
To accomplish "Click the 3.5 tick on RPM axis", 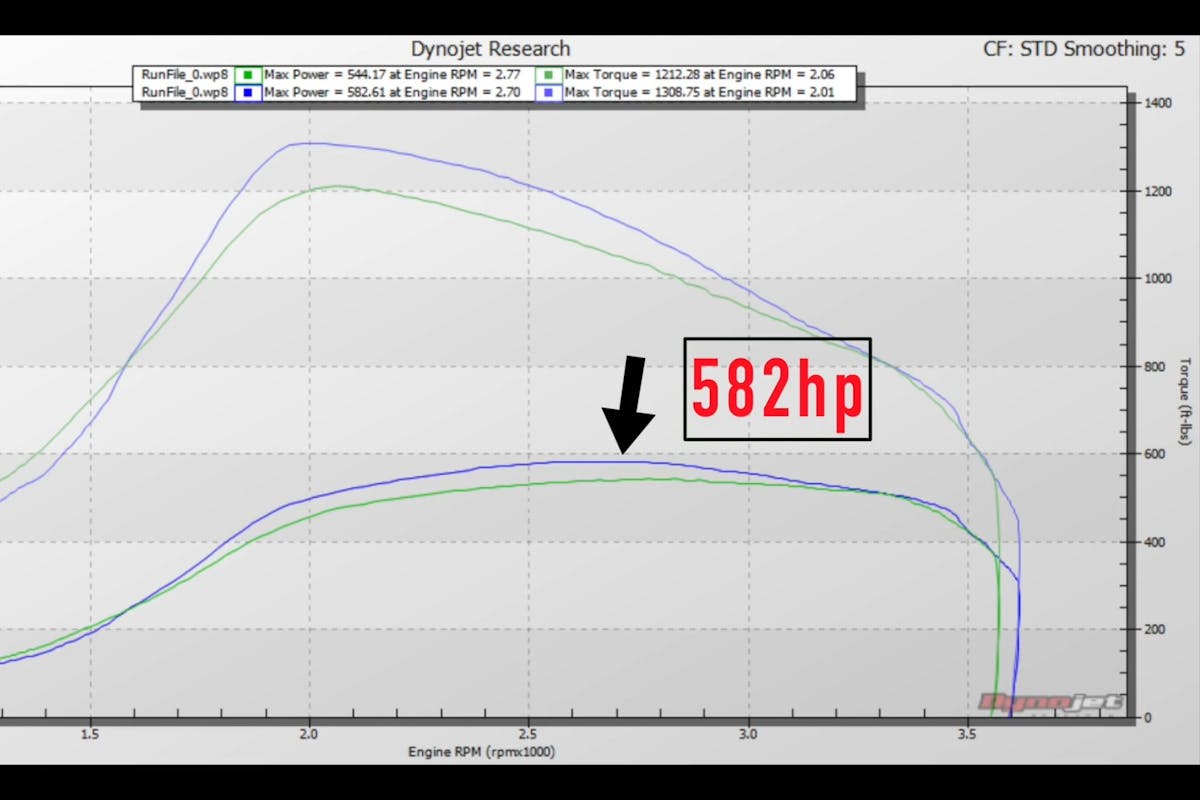I will pos(967,732).
